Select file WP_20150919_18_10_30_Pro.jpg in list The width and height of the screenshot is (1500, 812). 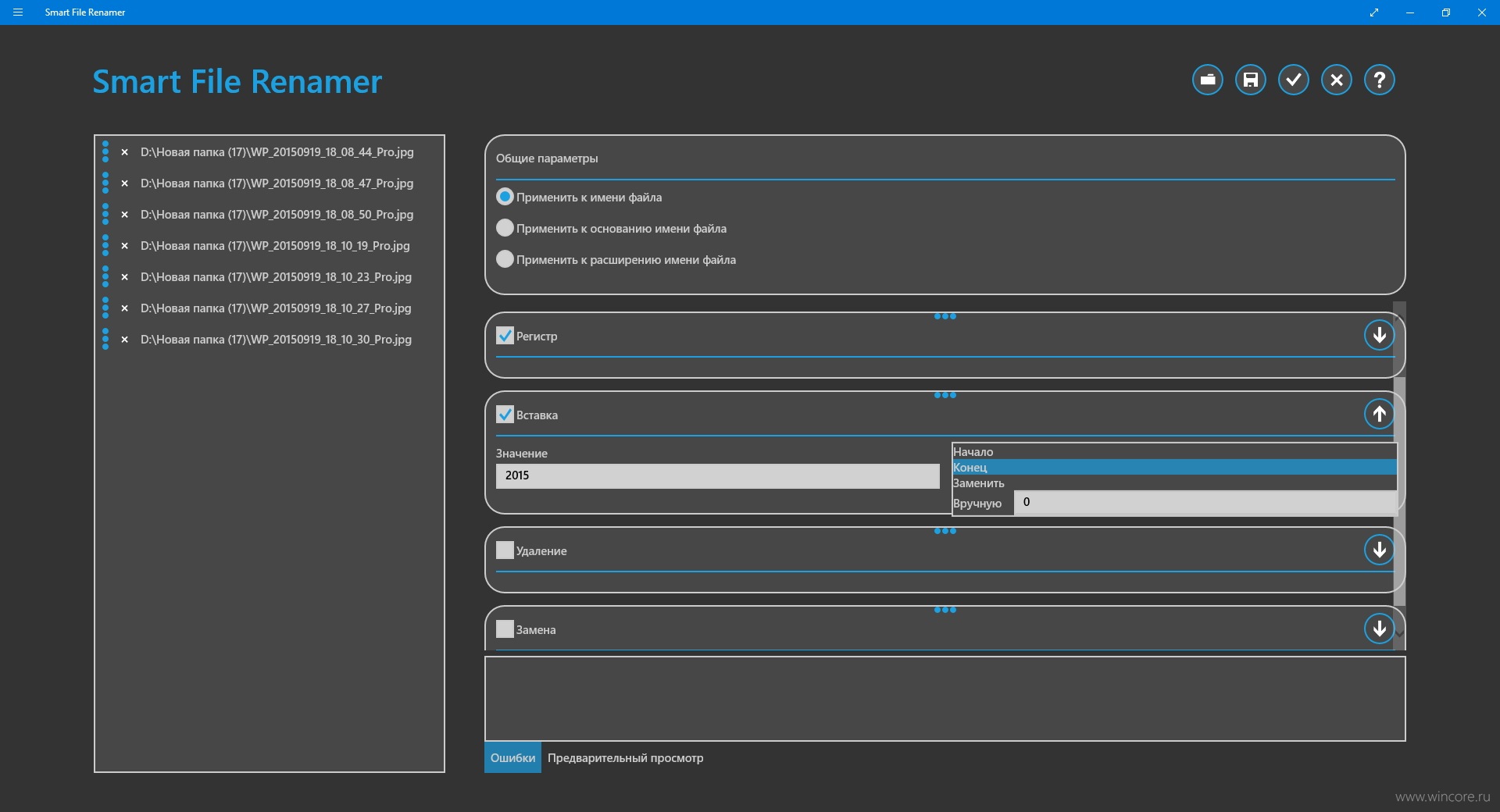point(276,340)
